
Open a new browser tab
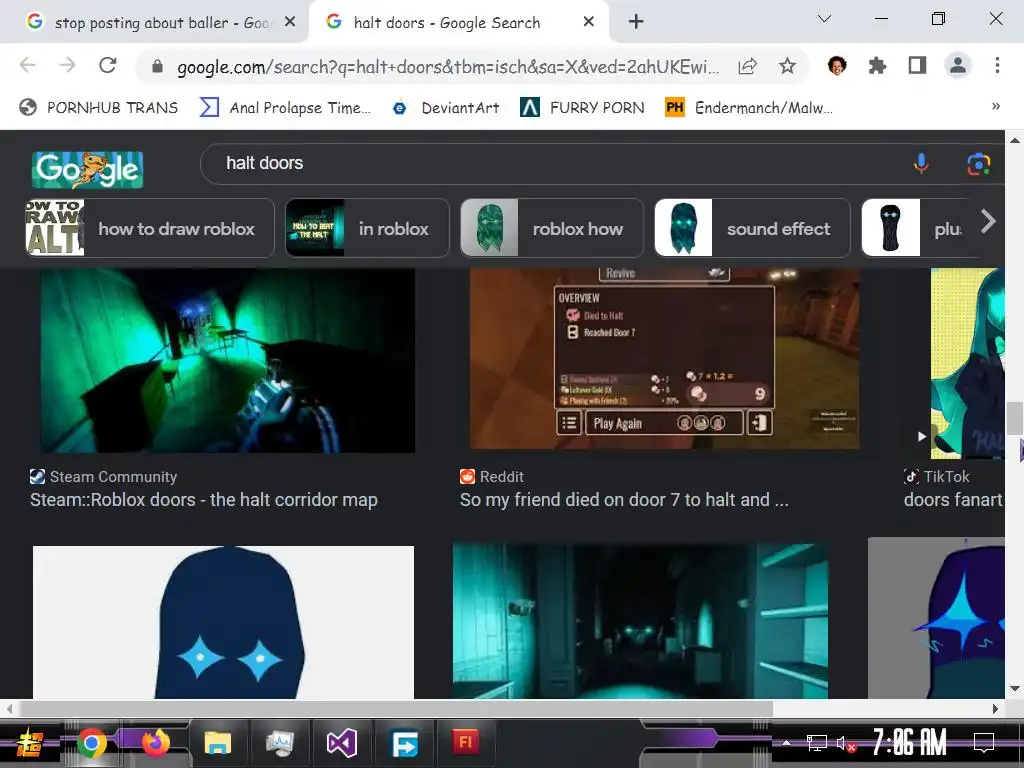[x=636, y=22]
